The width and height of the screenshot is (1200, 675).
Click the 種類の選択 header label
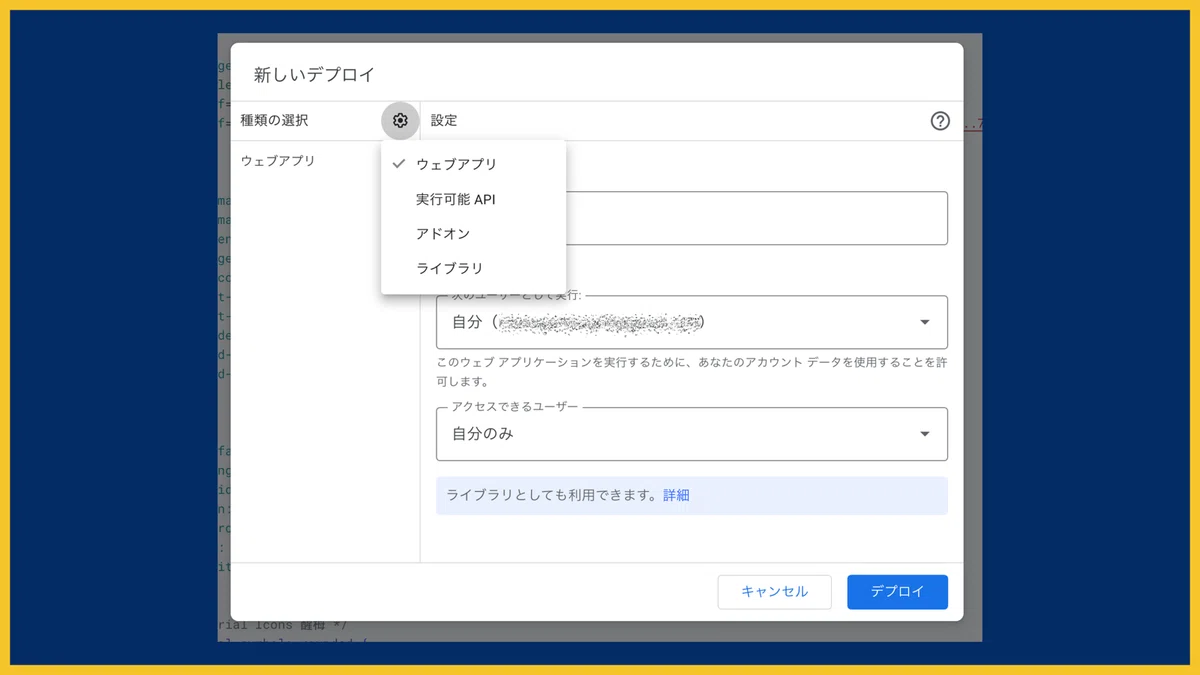click(274, 120)
